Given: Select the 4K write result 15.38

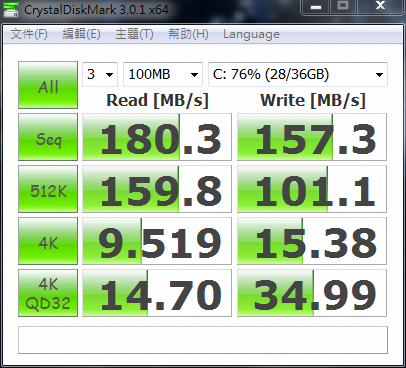Looking at the screenshot, I should click(x=312, y=241).
